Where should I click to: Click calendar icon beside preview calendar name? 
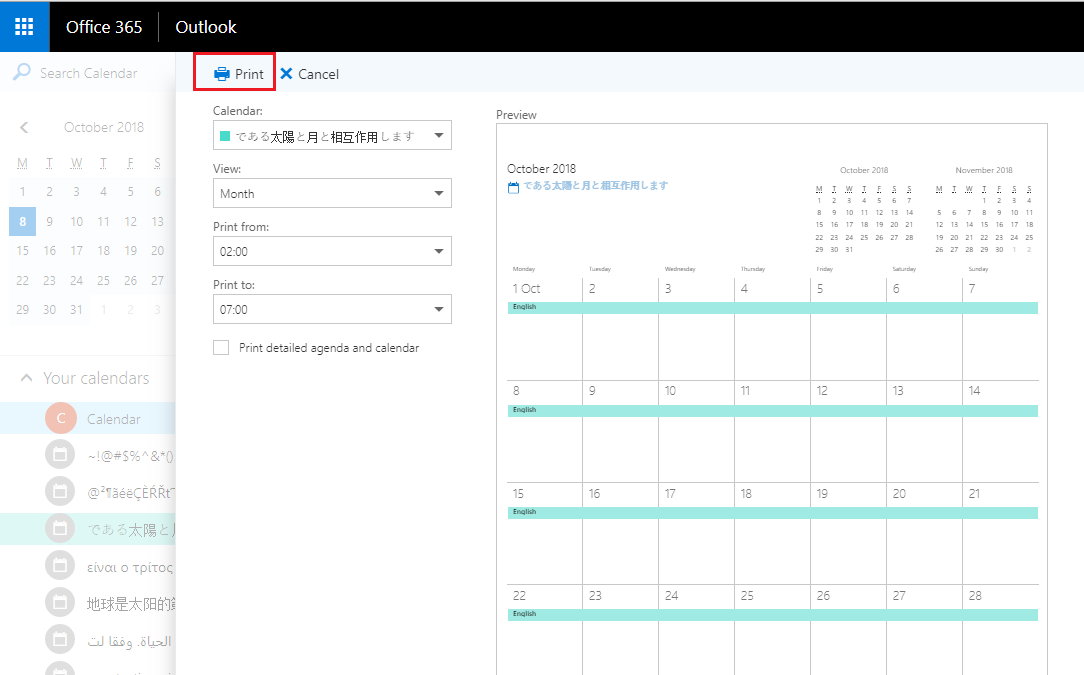coord(513,187)
